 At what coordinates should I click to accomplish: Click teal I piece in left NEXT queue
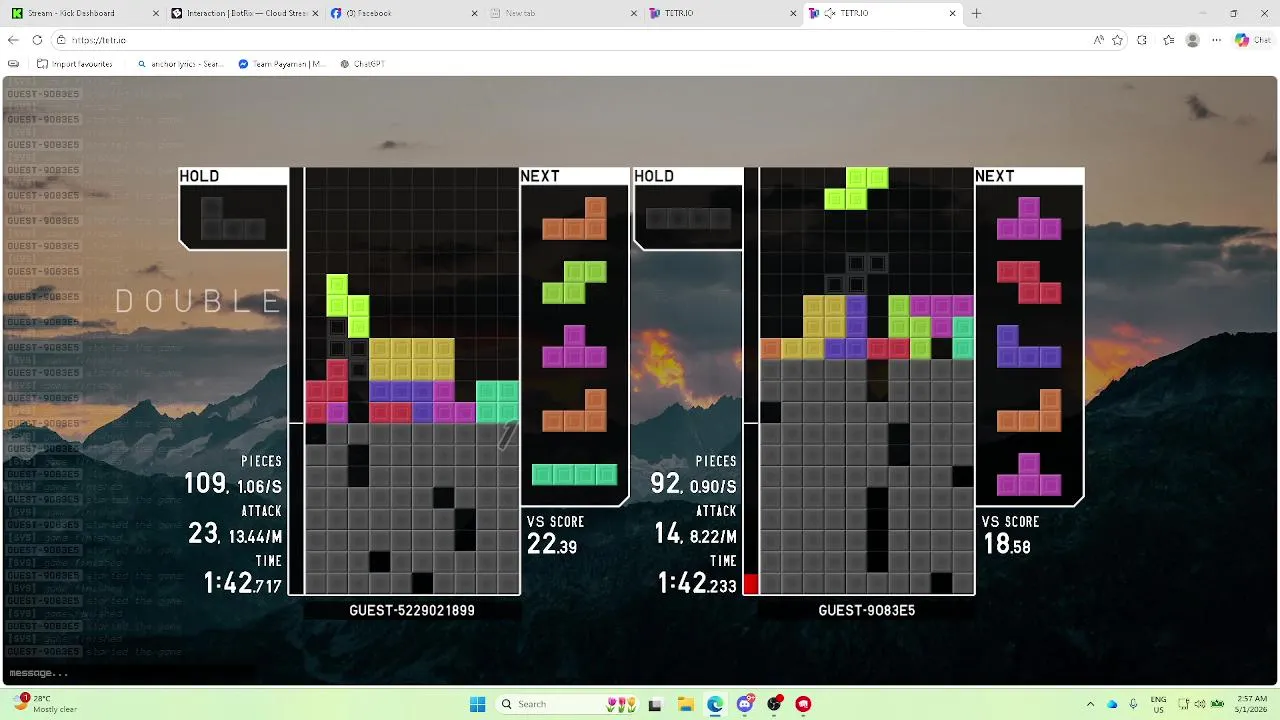click(x=574, y=475)
